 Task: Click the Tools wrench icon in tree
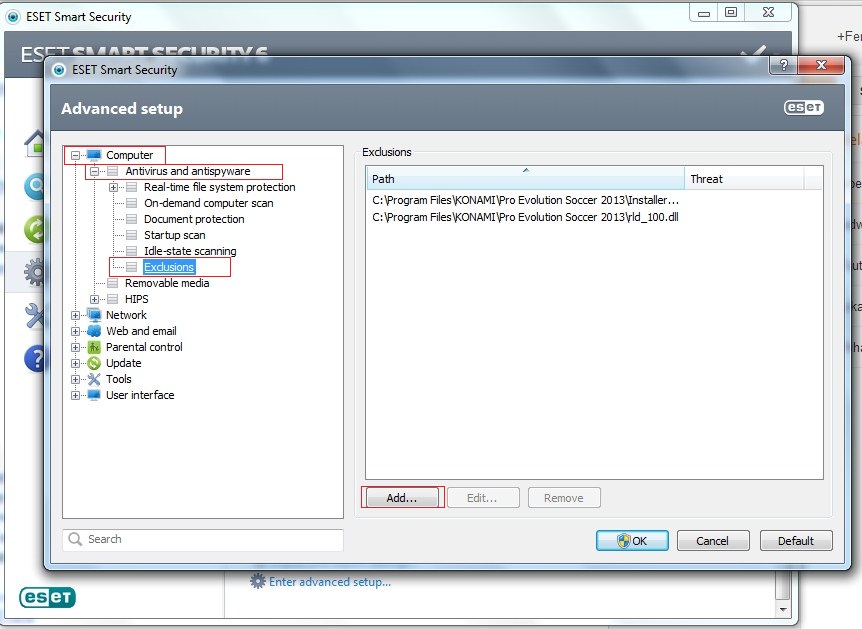pyautogui.click(x=94, y=379)
